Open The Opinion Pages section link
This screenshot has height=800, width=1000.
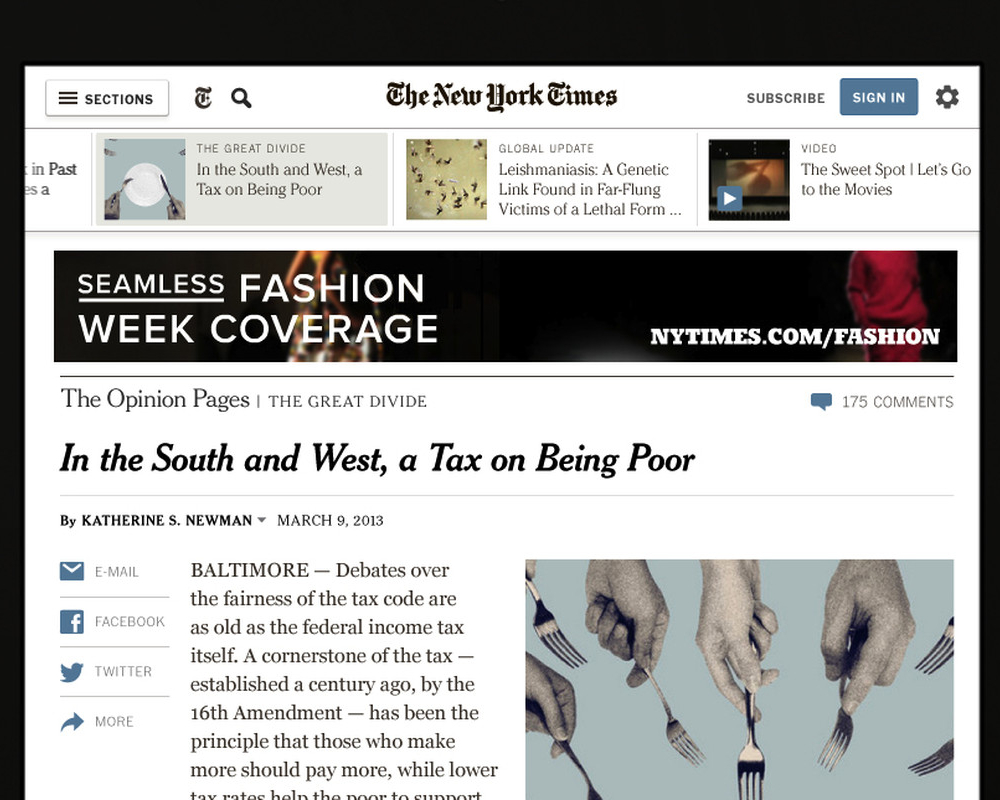(x=155, y=399)
